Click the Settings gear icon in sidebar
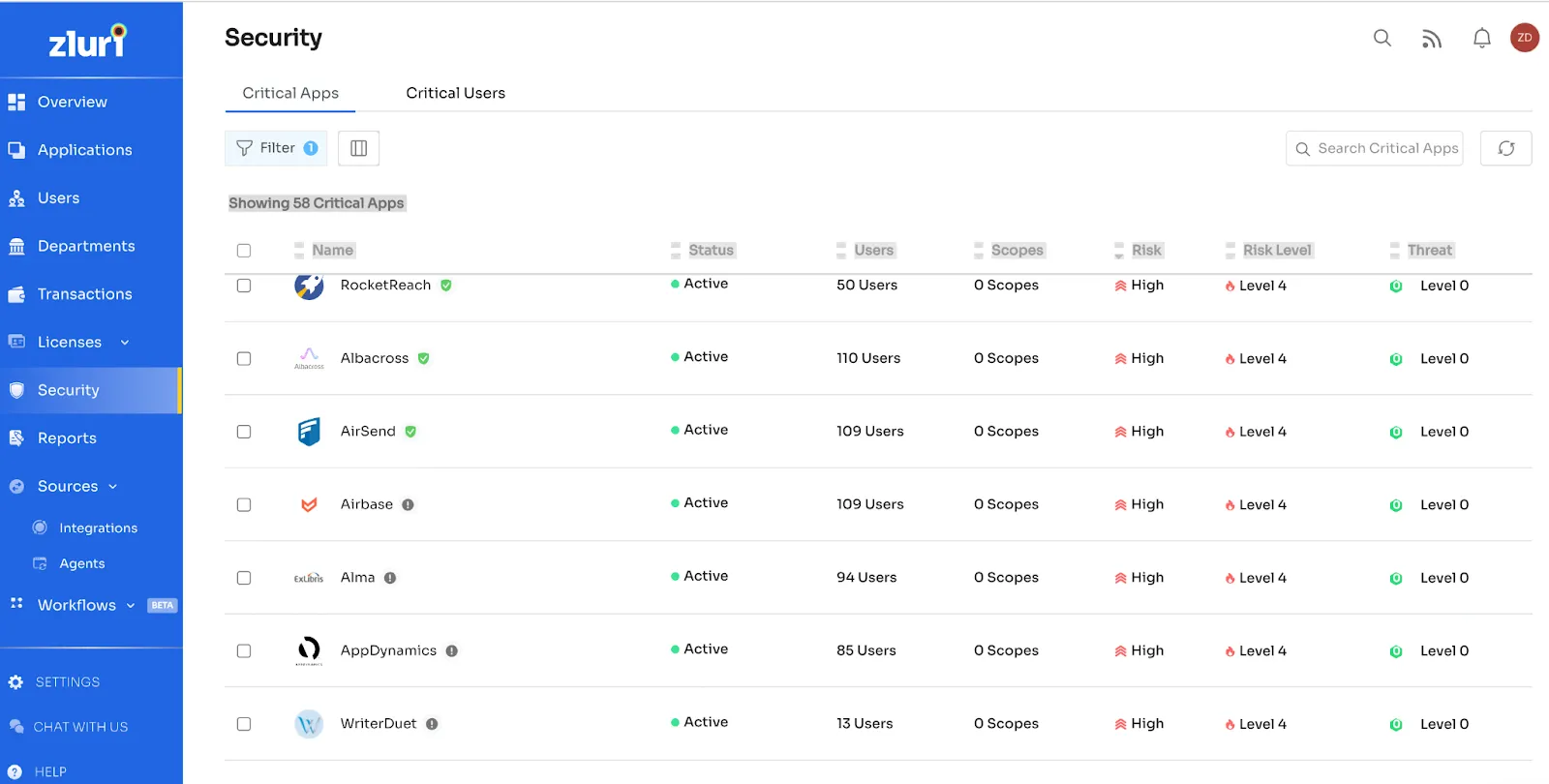 15,682
